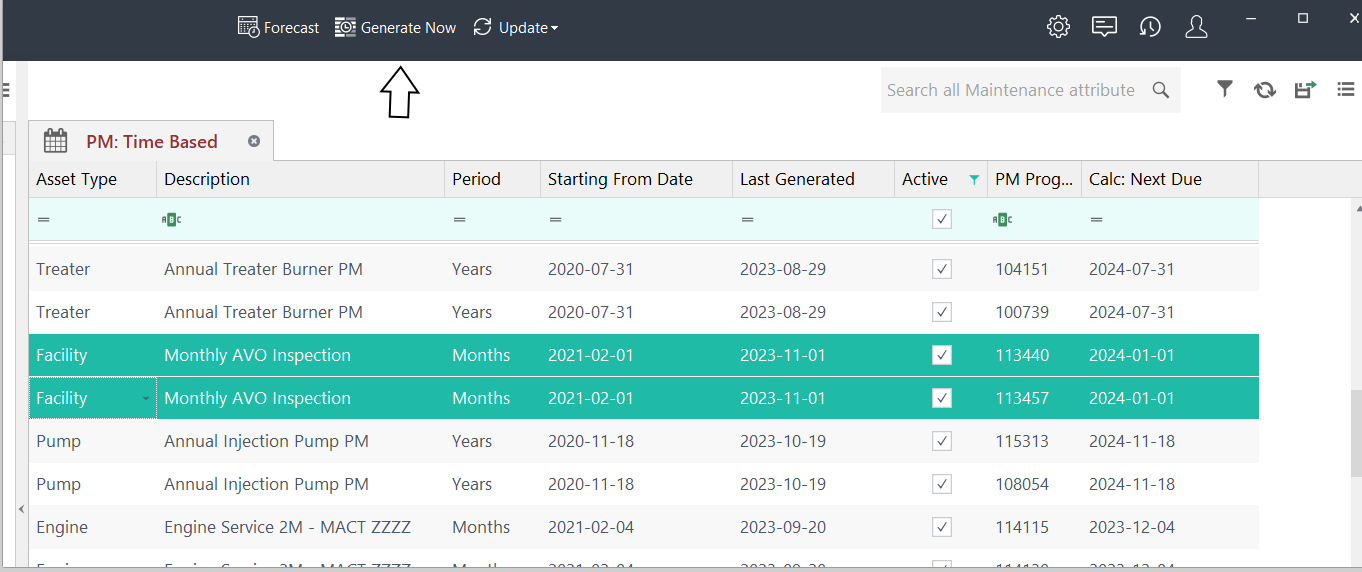Click the calendar icon on the PM tab
1362x572 pixels.
pos(56,141)
